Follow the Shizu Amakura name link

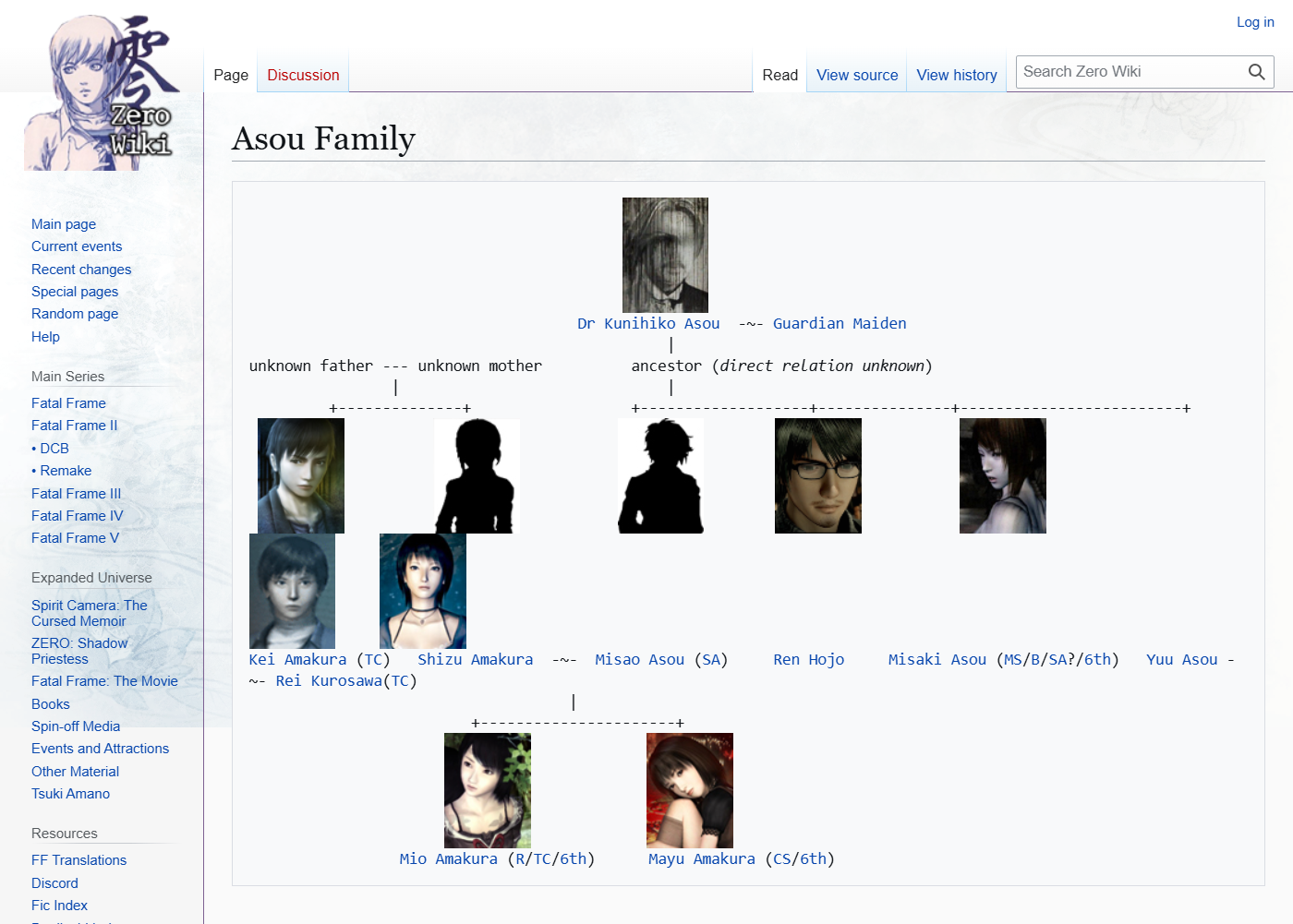coord(475,659)
